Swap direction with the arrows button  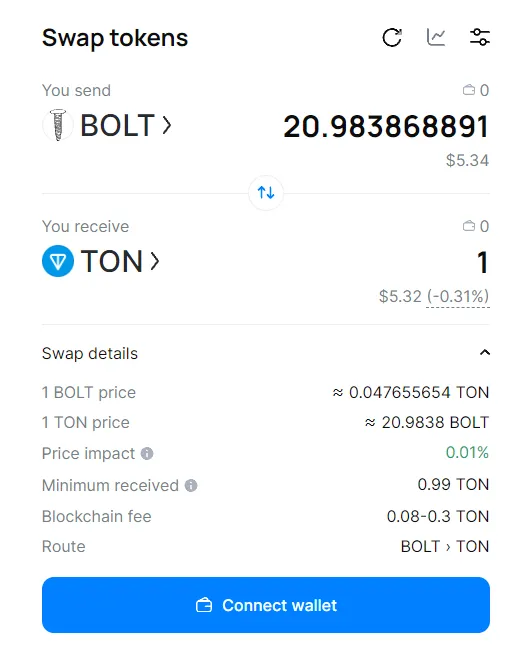pyautogui.click(x=266, y=193)
